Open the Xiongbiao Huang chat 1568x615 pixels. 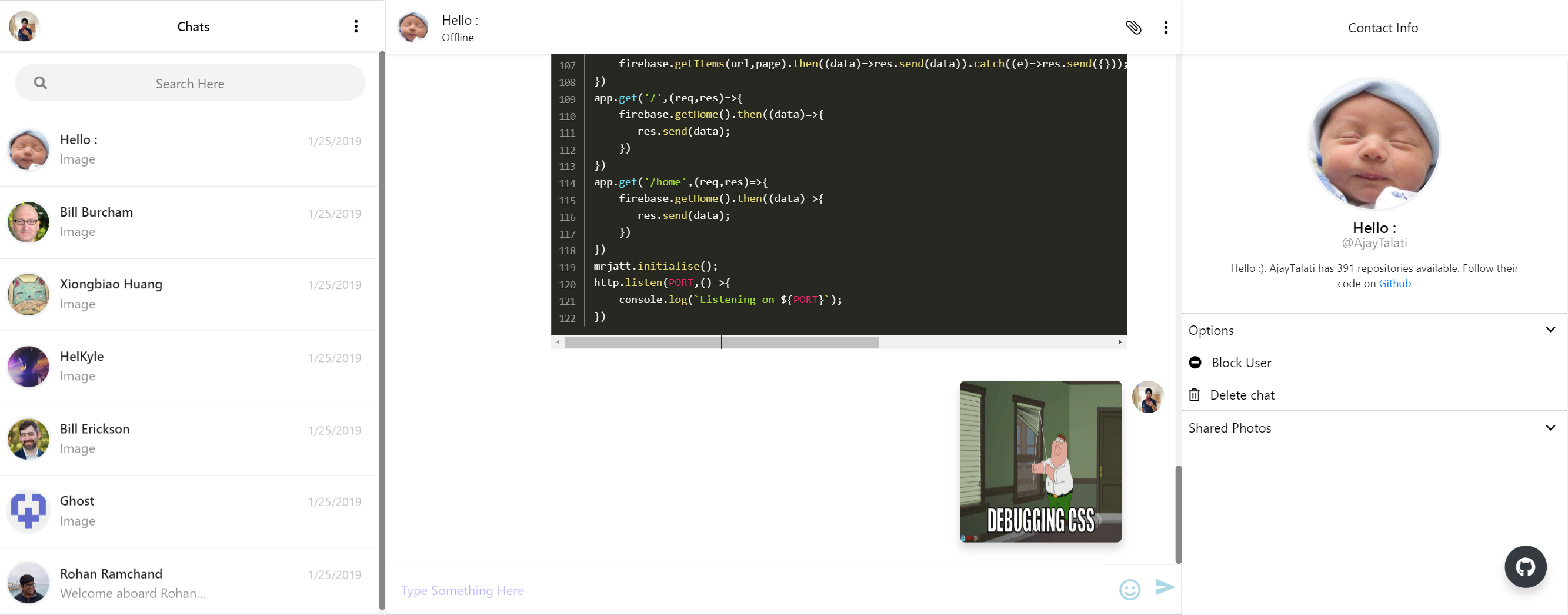tap(189, 294)
